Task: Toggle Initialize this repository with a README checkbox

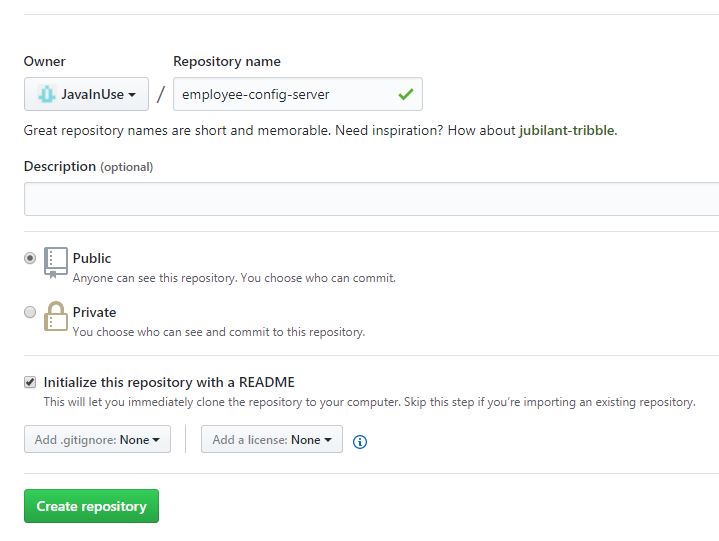Action: point(30,382)
